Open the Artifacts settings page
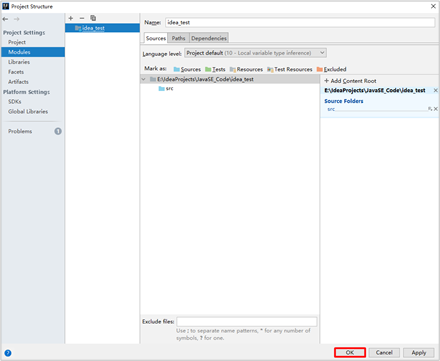The image size is (440, 361). (x=18, y=82)
